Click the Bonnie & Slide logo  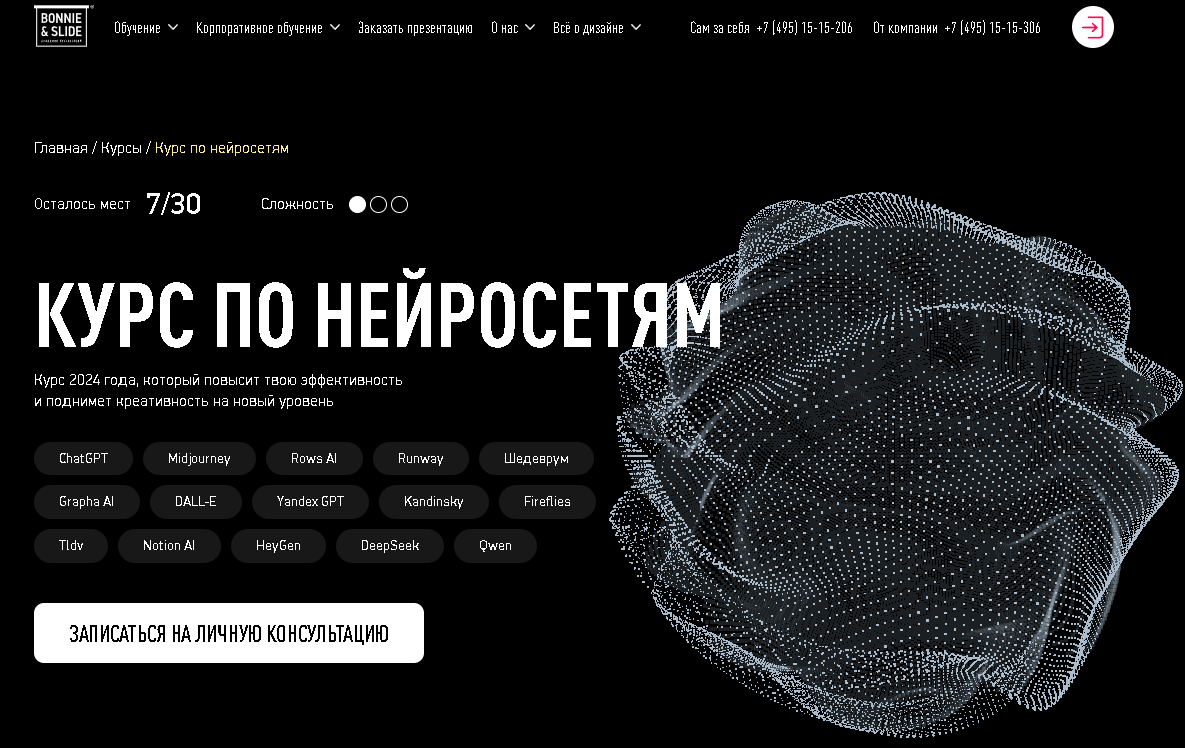[63, 26]
